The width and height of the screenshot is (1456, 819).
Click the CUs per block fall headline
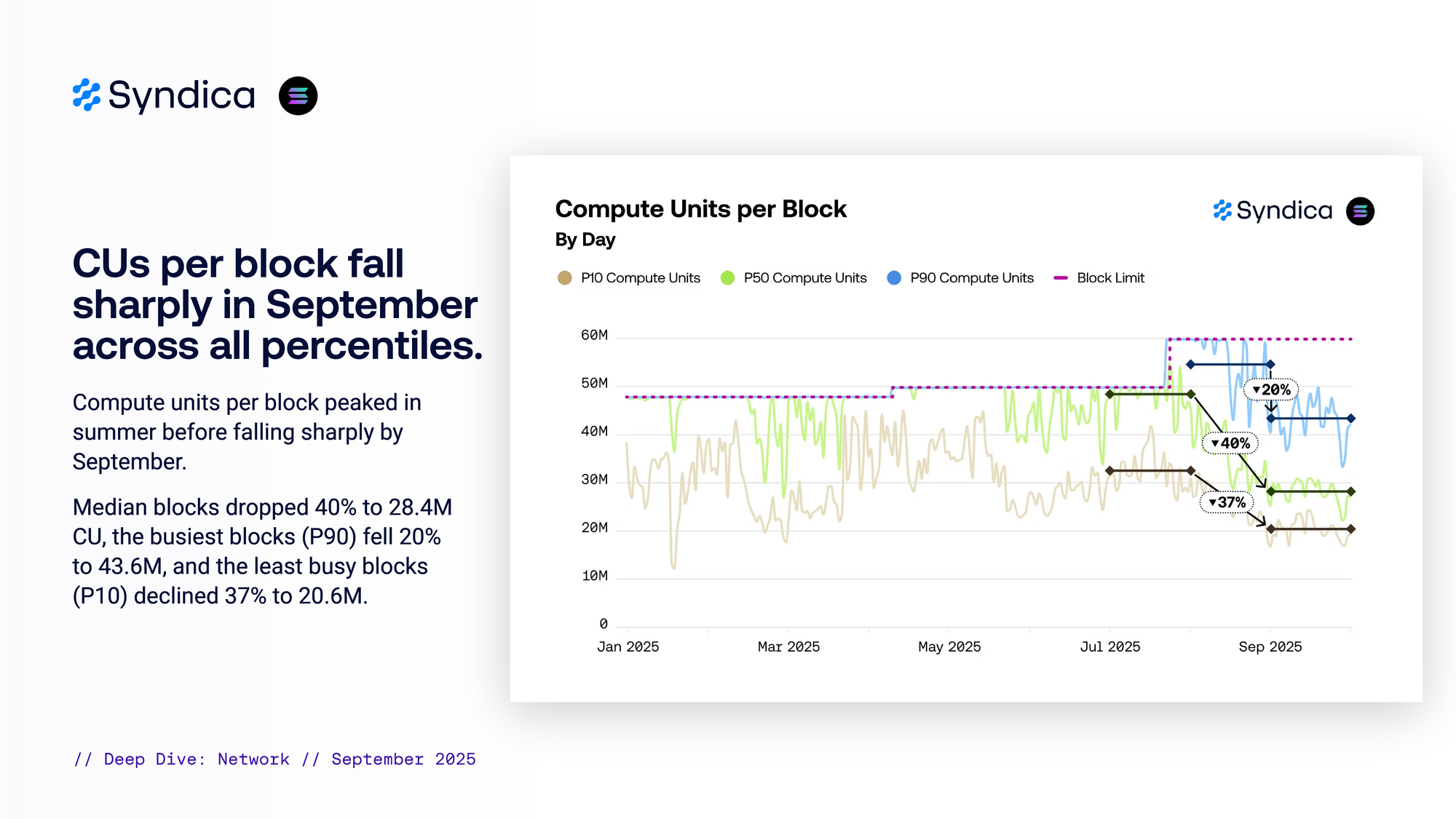pyautogui.click(x=277, y=304)
